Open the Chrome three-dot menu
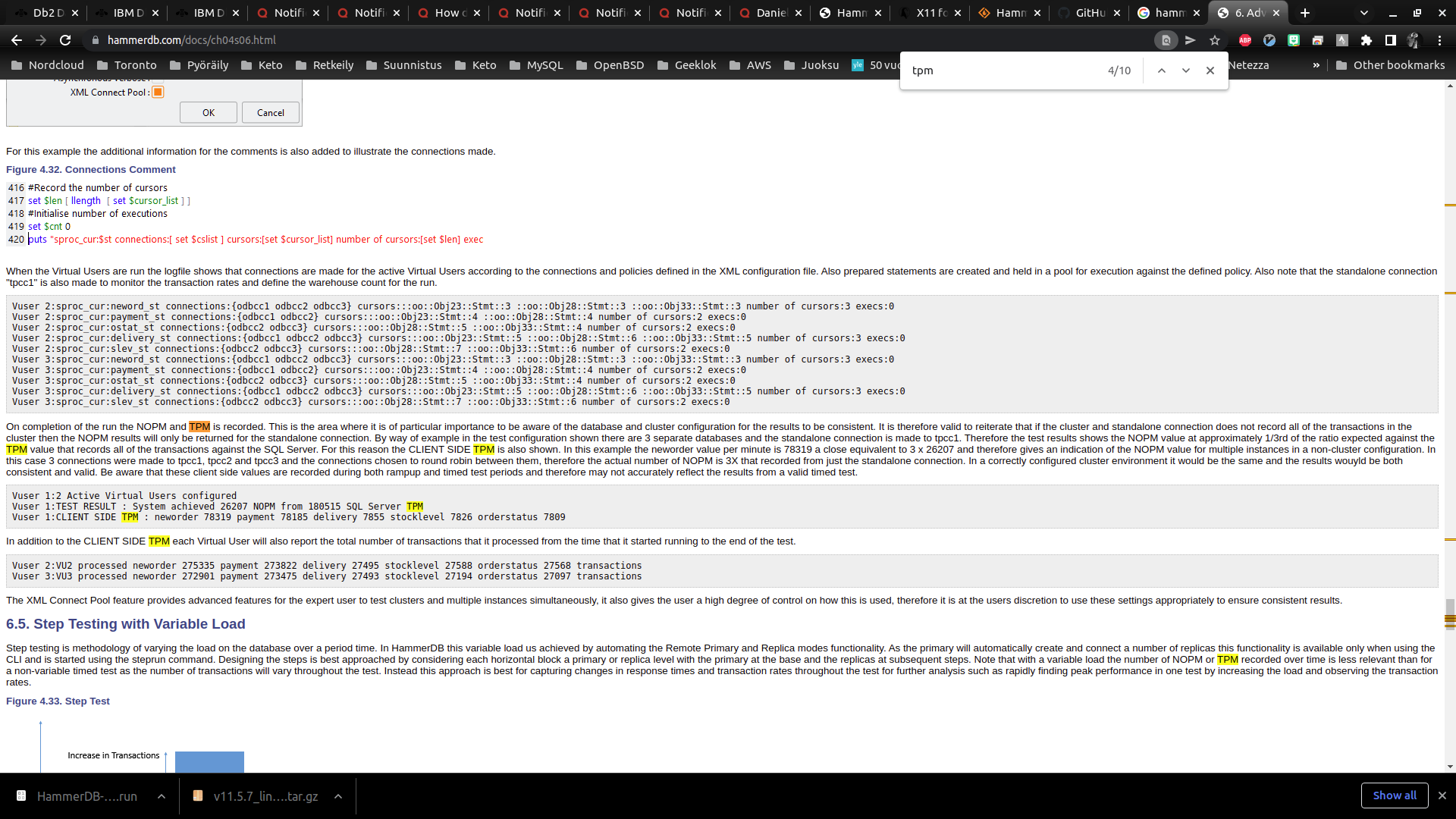This screenshot has height=819, width=1456. pos(1439,40)
